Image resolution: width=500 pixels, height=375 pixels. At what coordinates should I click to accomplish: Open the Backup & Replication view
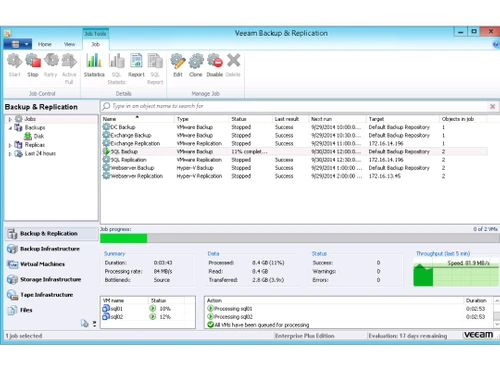click(51, 234)
